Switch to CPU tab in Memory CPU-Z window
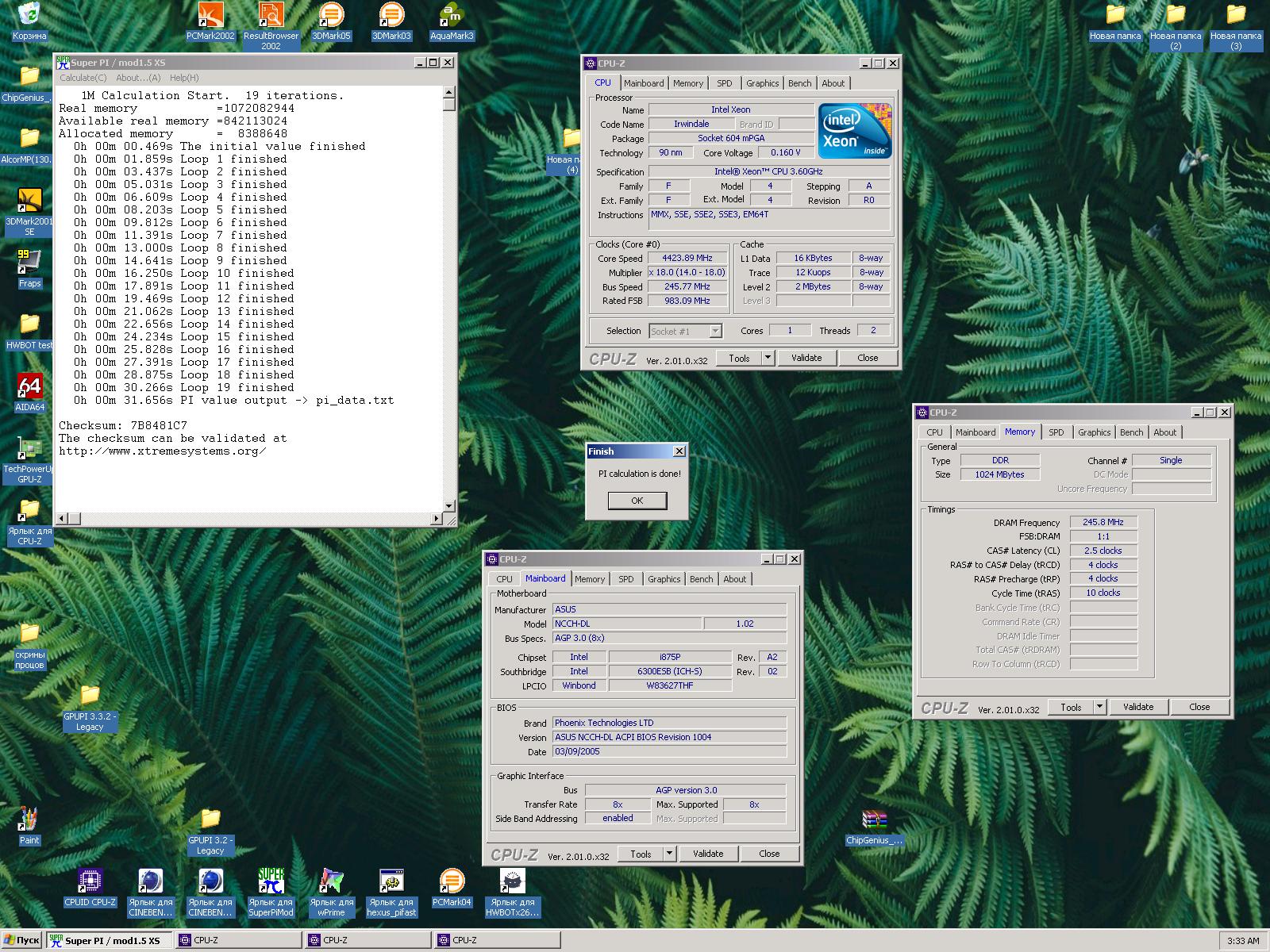The image size is (1270, 952). (x=934, y=432)
